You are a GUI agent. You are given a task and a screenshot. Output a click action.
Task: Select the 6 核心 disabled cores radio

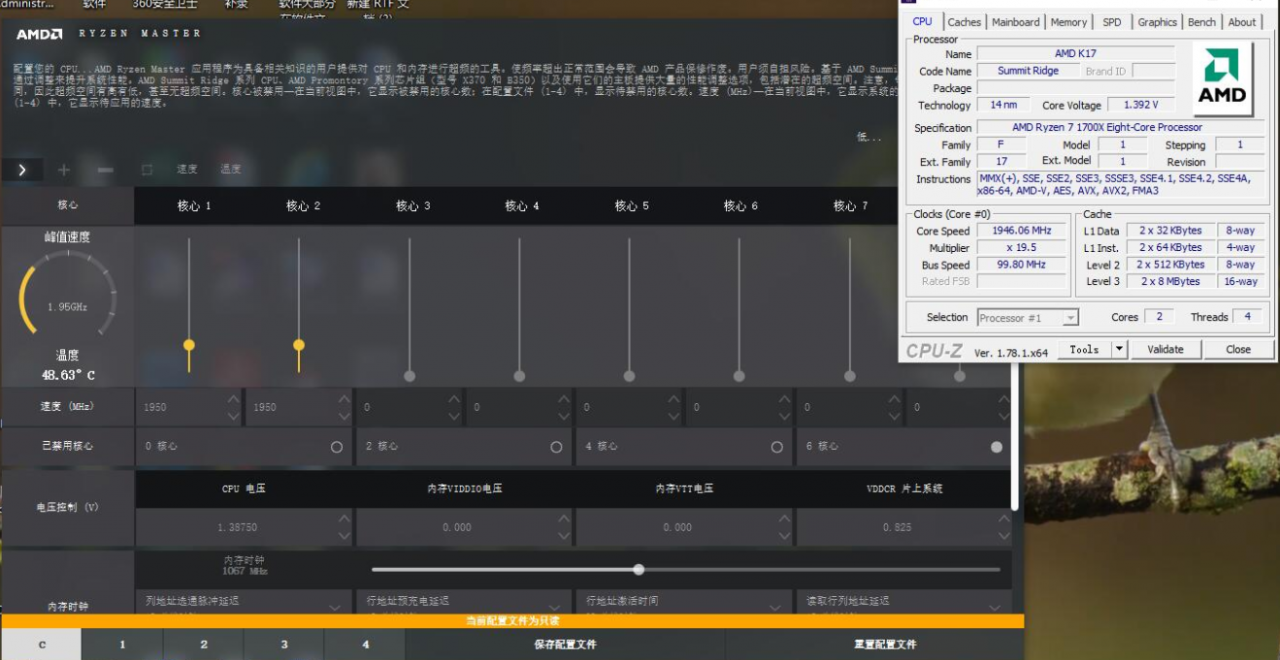pyautogui.click(x=996, y=447)
